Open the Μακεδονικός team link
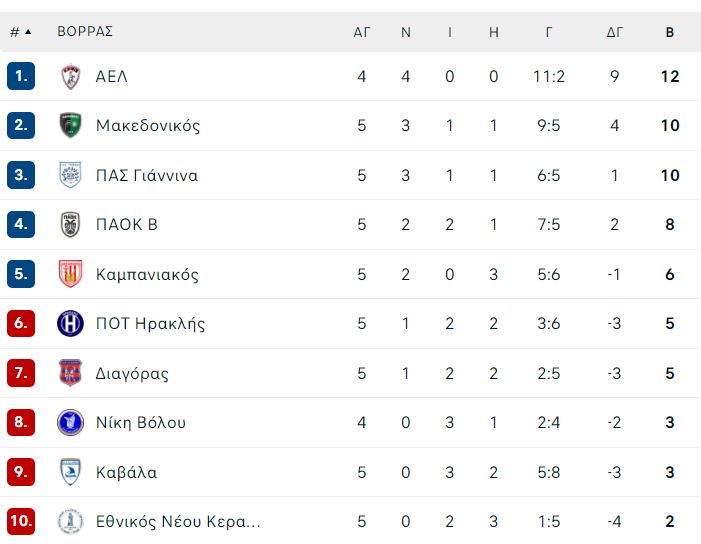This screenshot has width=701, height=544. (x=148, y=126)
